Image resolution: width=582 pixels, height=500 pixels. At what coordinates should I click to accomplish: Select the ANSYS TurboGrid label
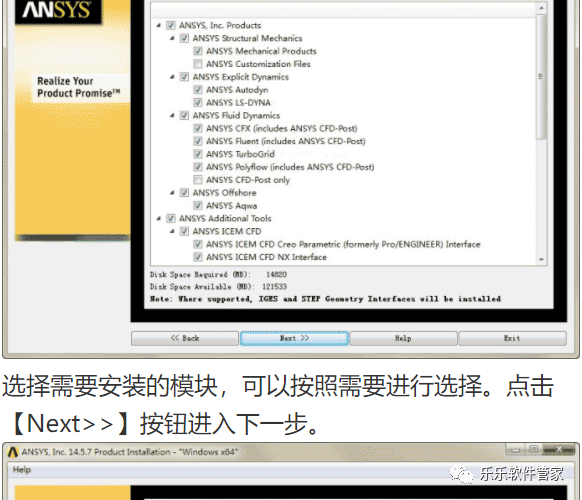[x=241, y=154]
